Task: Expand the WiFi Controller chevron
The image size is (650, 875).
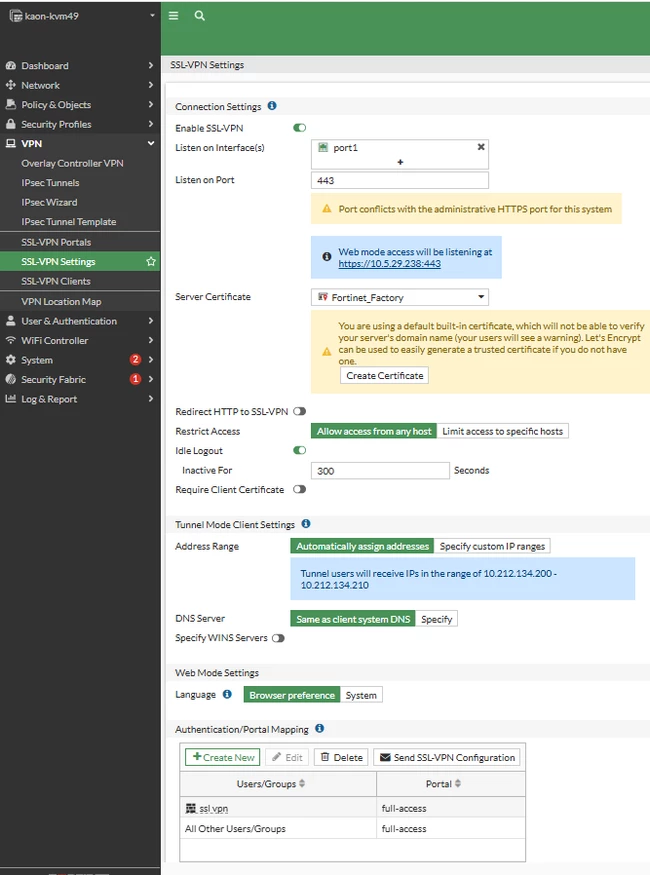Action: click(151, 340)
